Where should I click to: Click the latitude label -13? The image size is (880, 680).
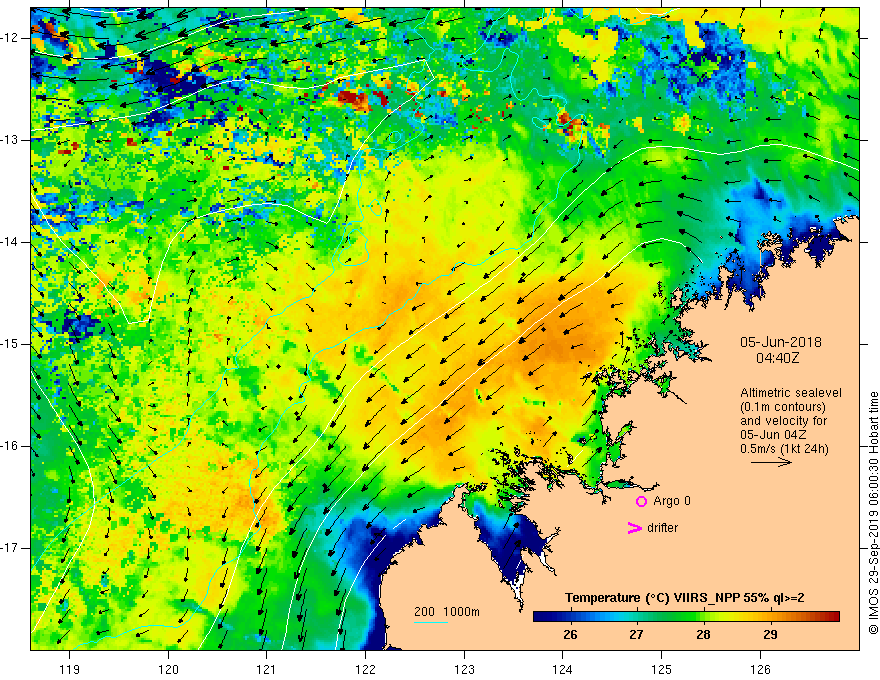pos(11,140)
